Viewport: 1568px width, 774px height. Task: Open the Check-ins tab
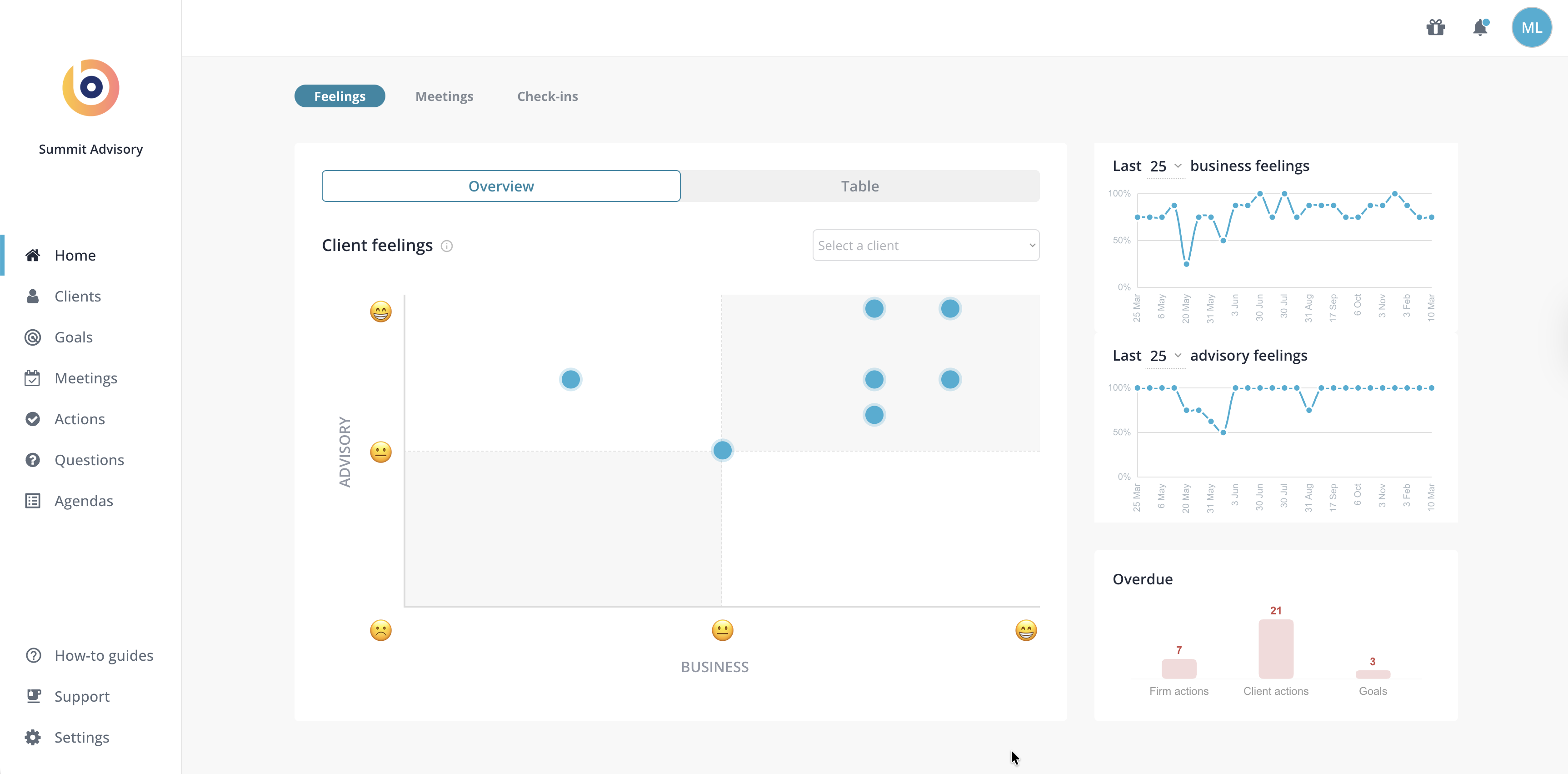tap(547, 95)
